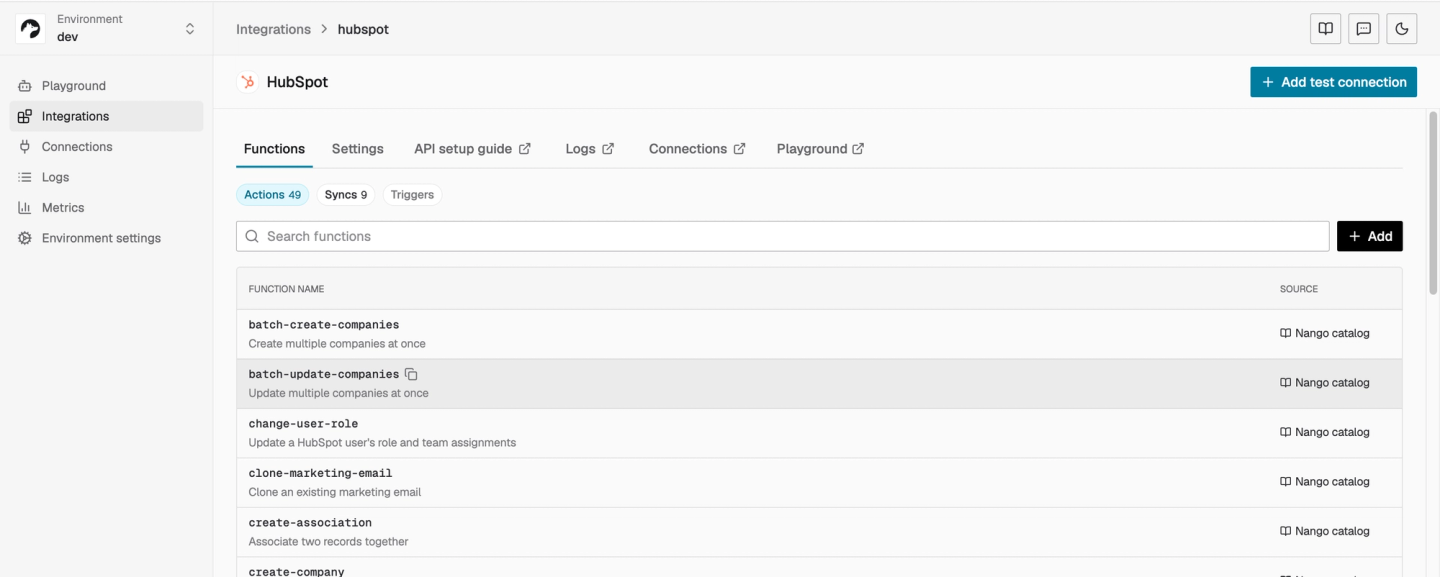Viewport: 1440px width, 577px height.
Task: Open the API setup guide tab
Action: [x=472, y=149]
